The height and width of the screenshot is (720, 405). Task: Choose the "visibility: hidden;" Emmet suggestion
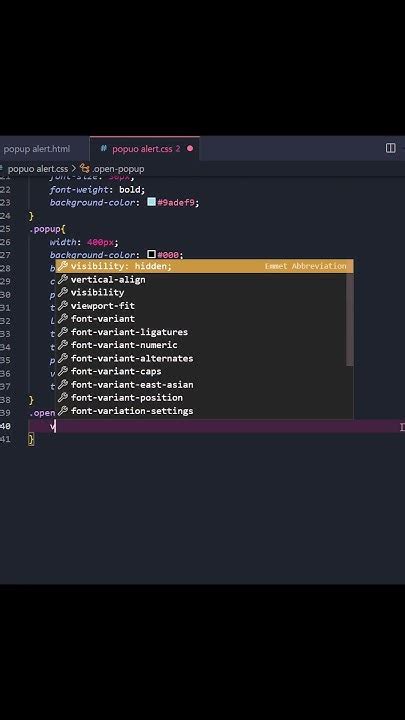click(204, 266)
